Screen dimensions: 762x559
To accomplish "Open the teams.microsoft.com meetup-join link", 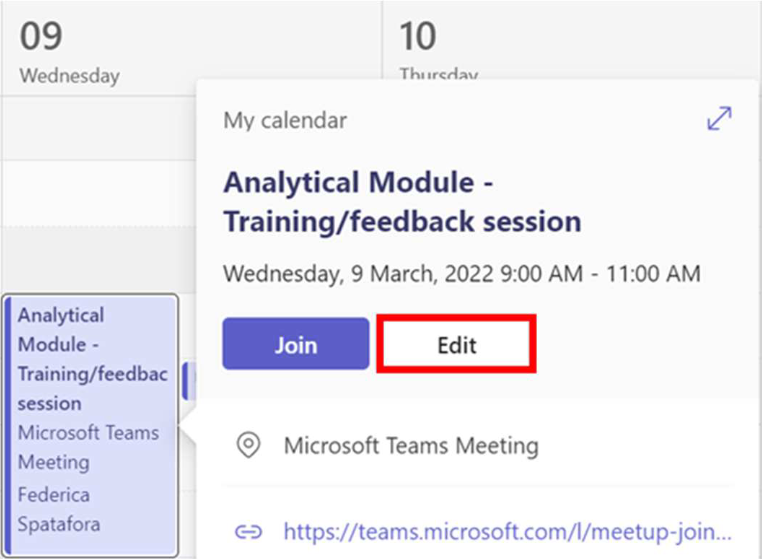I will tap(507, 531).
